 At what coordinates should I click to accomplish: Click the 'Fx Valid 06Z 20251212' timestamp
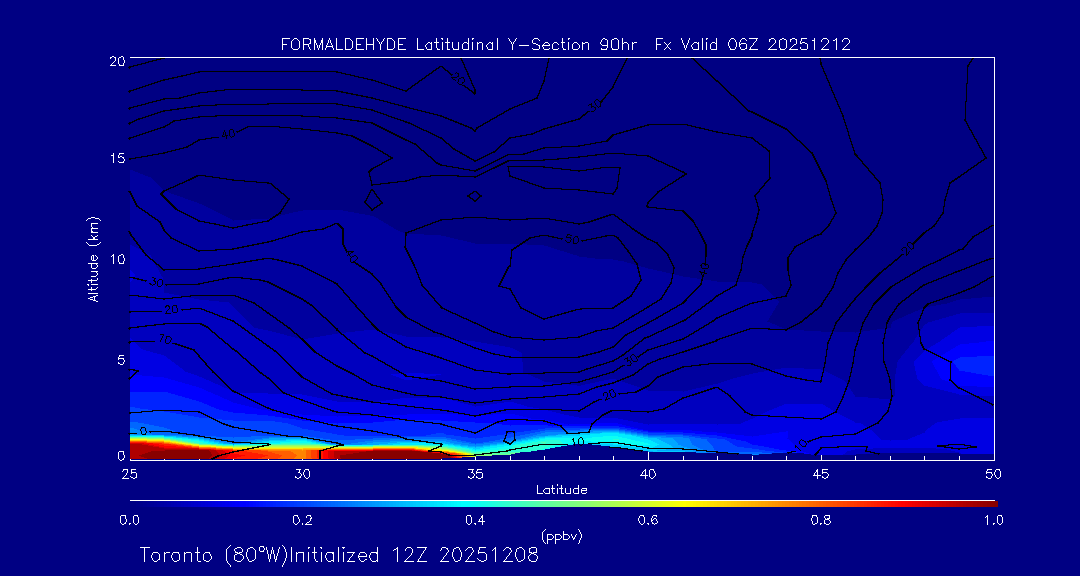[x=752, y=44]
